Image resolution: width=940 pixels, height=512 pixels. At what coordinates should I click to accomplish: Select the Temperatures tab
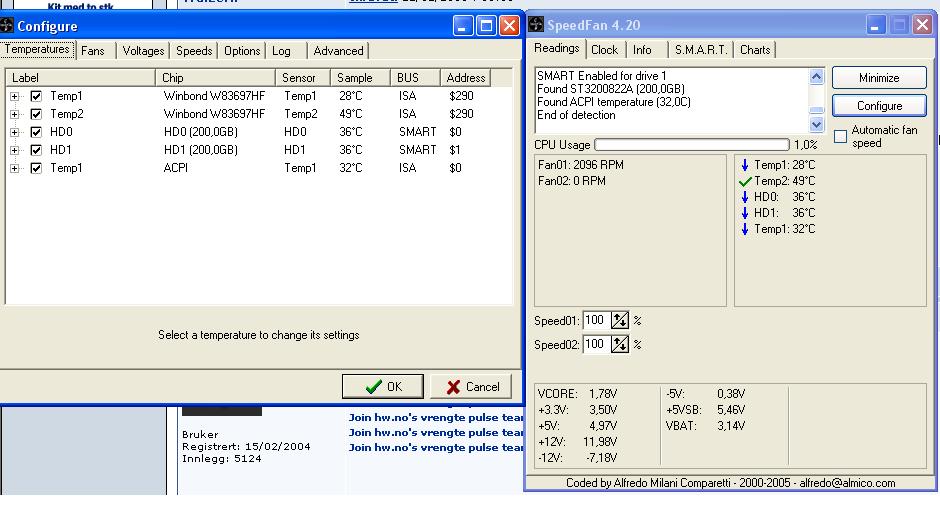(x=37, y=49)
